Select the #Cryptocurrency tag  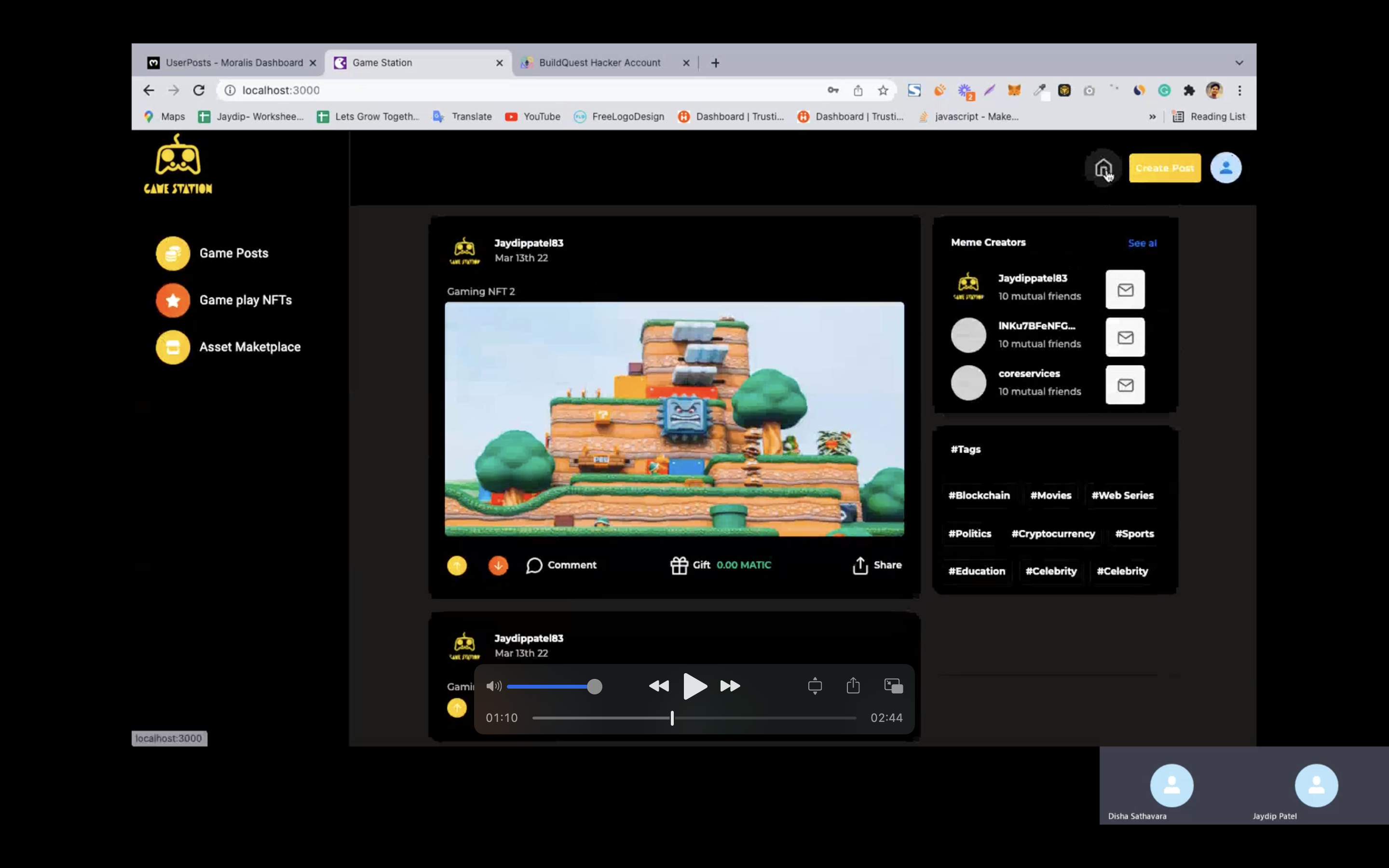[1053, 534]
